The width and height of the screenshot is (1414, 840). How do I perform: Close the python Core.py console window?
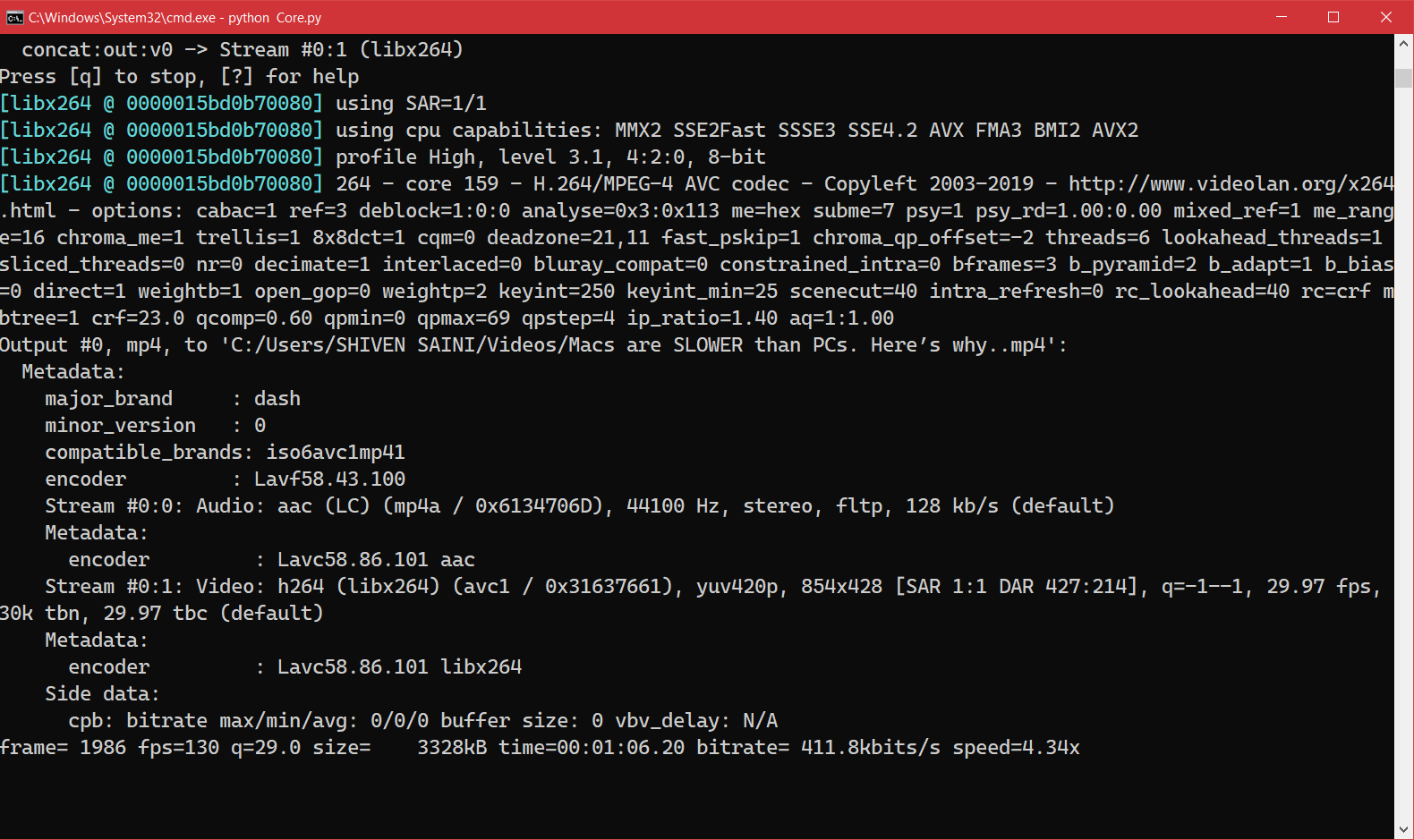(x=1386, y=17)
